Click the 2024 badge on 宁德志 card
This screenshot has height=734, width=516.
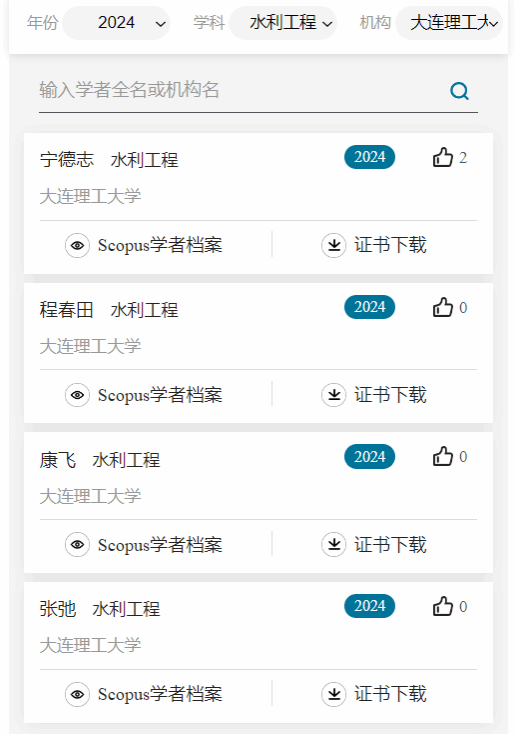pos(369,157)
